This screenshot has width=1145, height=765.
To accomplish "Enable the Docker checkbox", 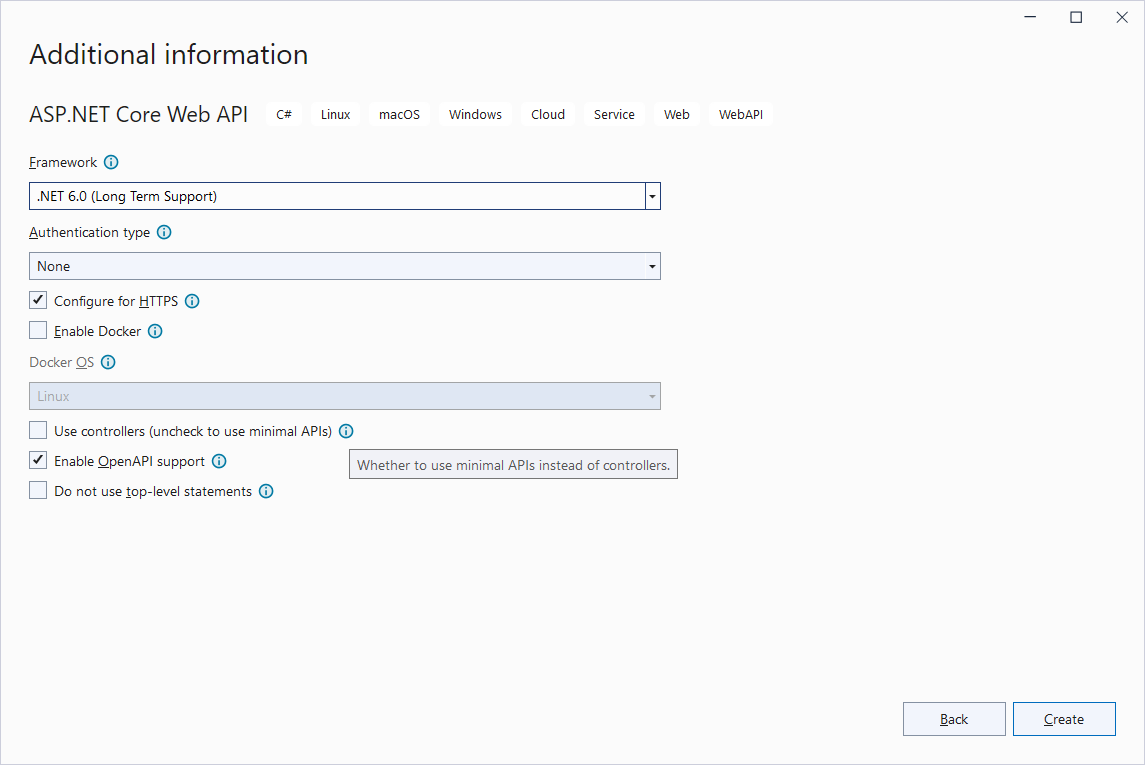I will [x=37, y=329].
